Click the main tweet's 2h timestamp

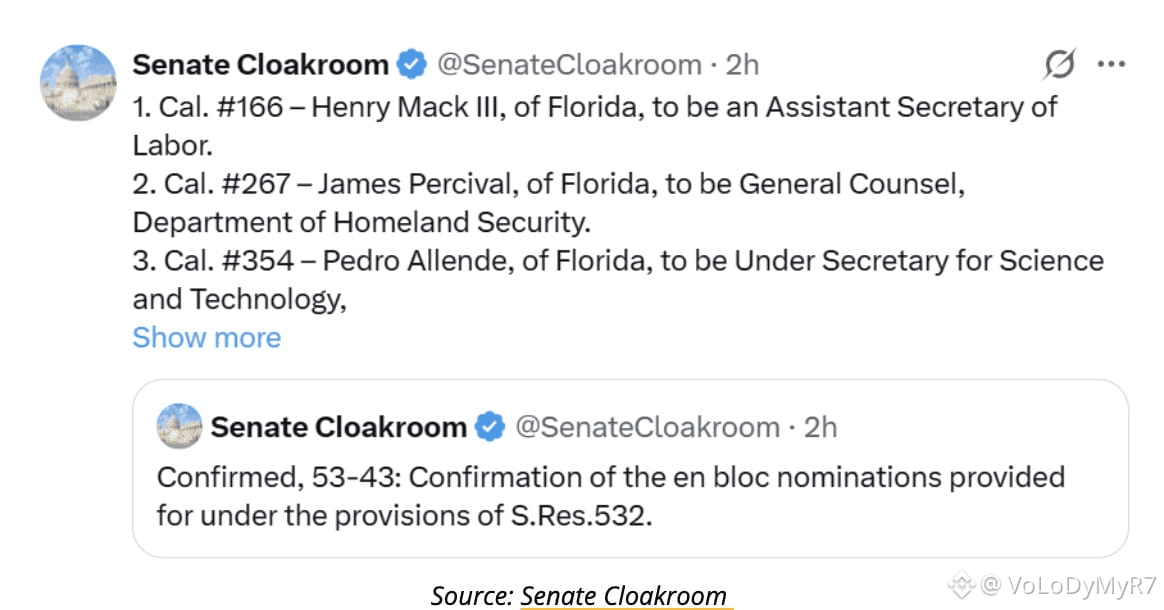[742, 65]
